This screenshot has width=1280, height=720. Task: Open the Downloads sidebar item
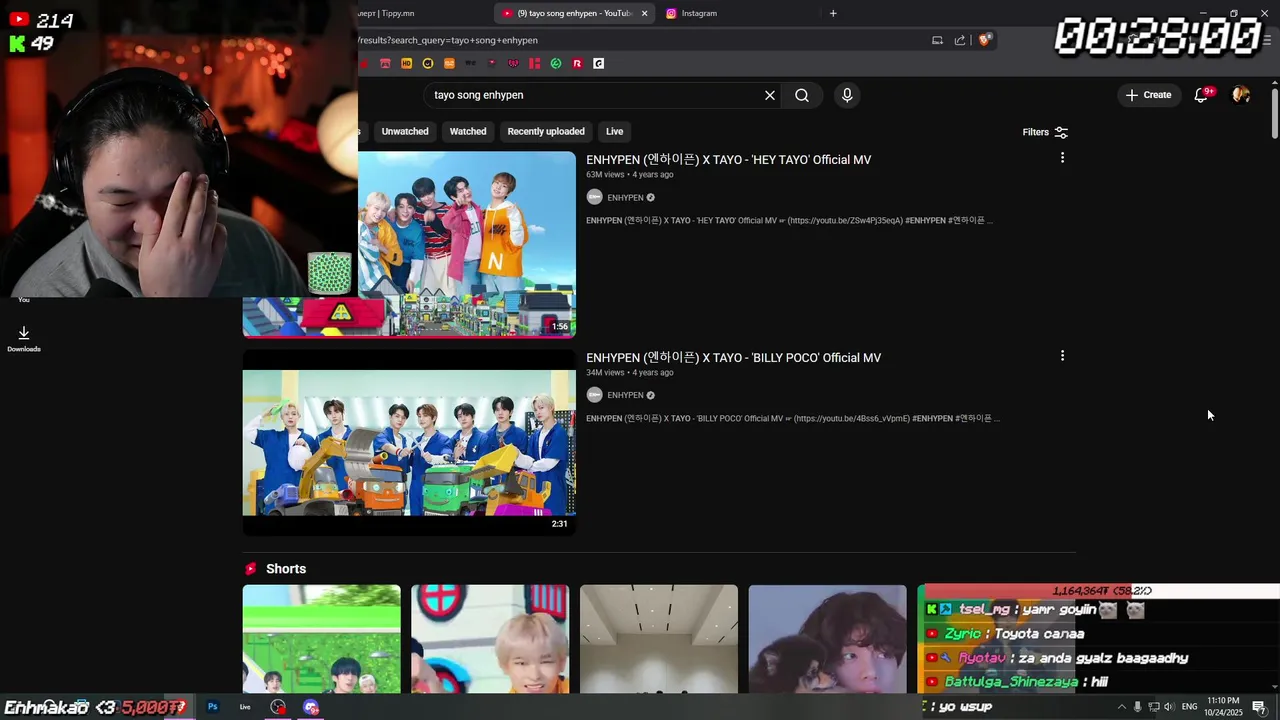(24, 338)
